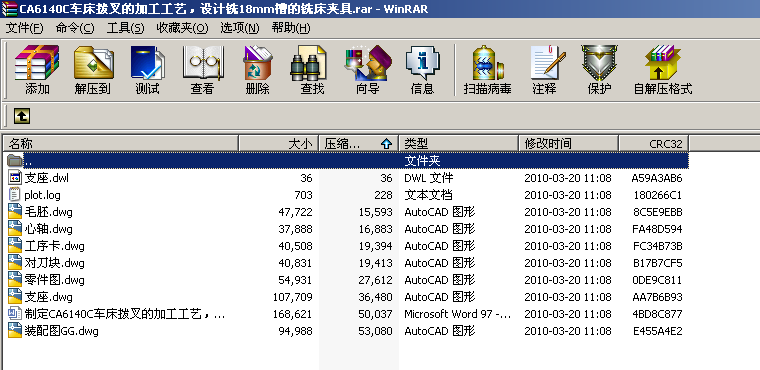
Task: Select file name 装配图GG.dwg
Action: coord(62,331)
